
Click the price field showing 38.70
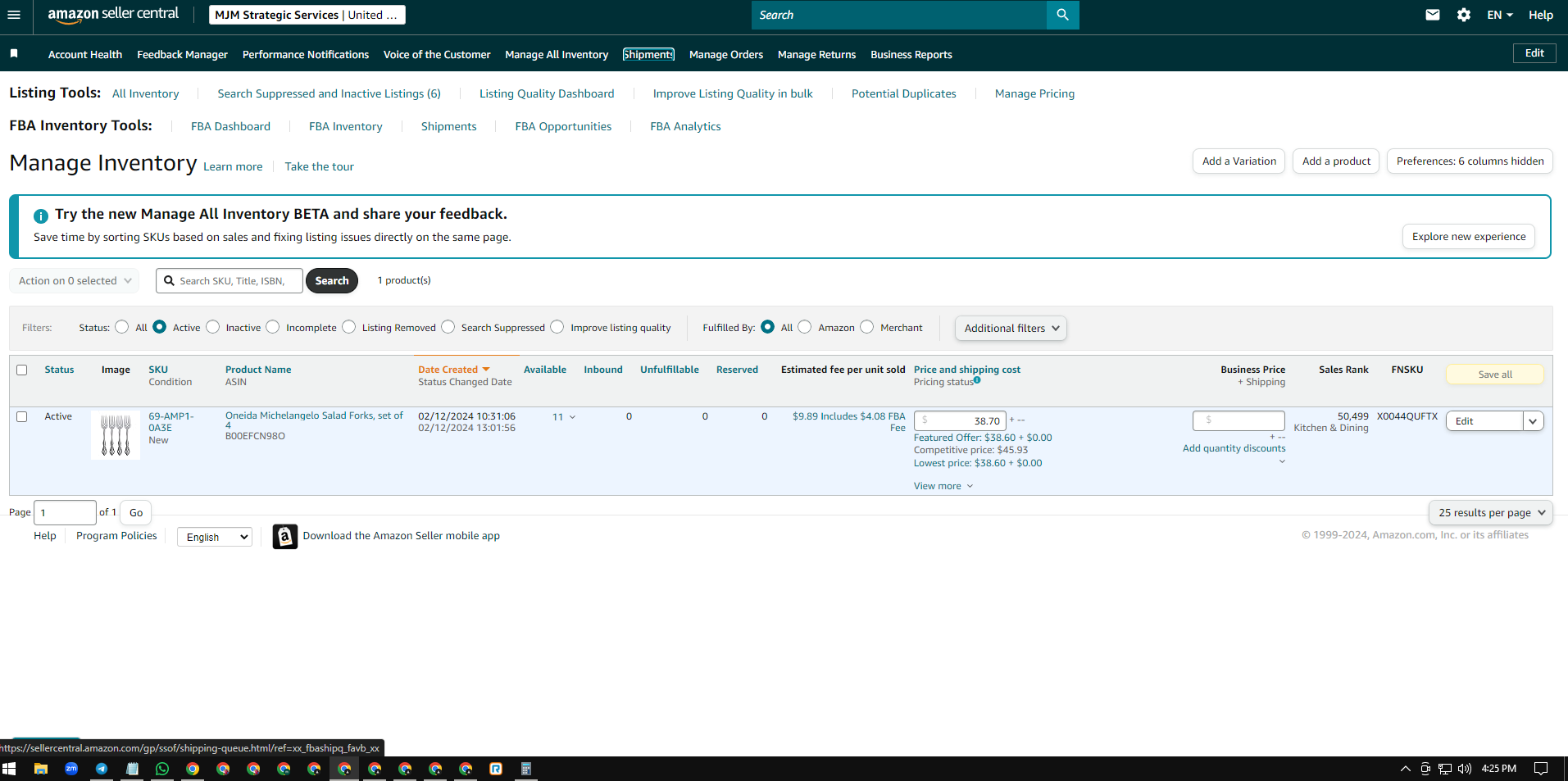pyautogui.click(x=960, y=421)
